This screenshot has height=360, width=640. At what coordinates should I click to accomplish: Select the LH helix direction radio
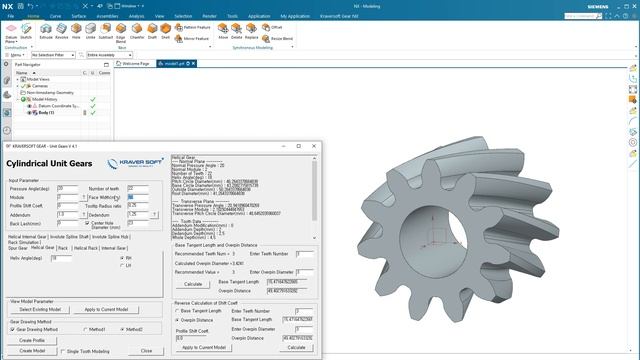point(122,265)
